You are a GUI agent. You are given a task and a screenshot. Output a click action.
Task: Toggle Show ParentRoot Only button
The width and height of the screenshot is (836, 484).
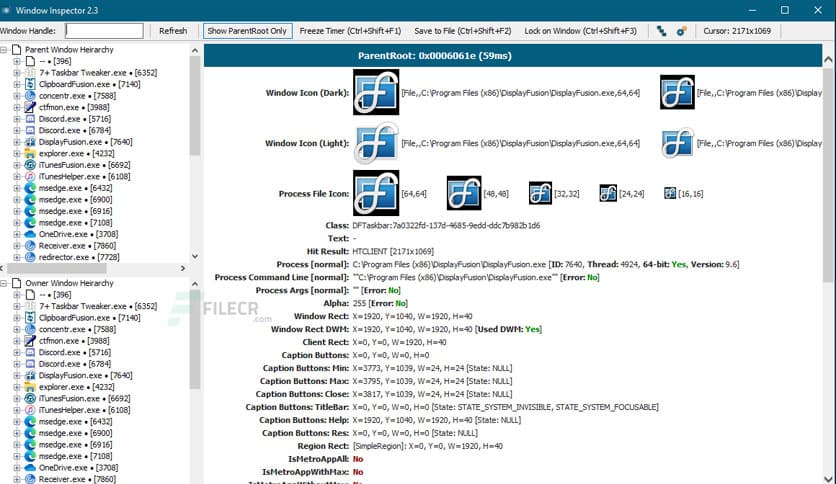(247, 31)
